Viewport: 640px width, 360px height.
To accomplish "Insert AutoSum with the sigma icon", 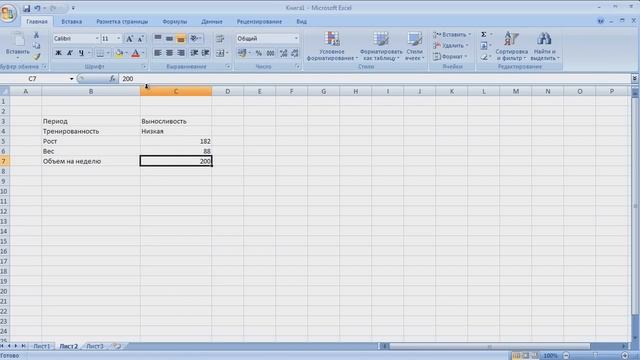I will (x=484, y=35).
